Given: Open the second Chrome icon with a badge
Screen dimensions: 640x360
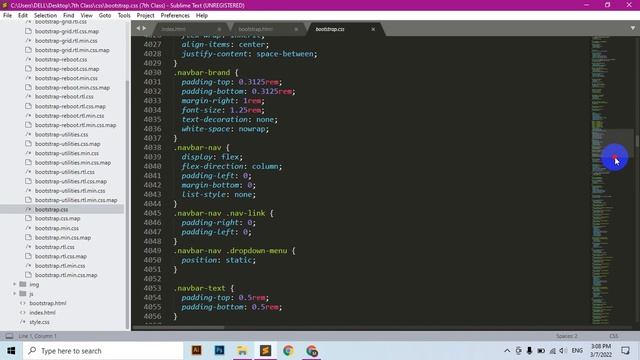Looking at the screenshot, I should tap(311, 350).
